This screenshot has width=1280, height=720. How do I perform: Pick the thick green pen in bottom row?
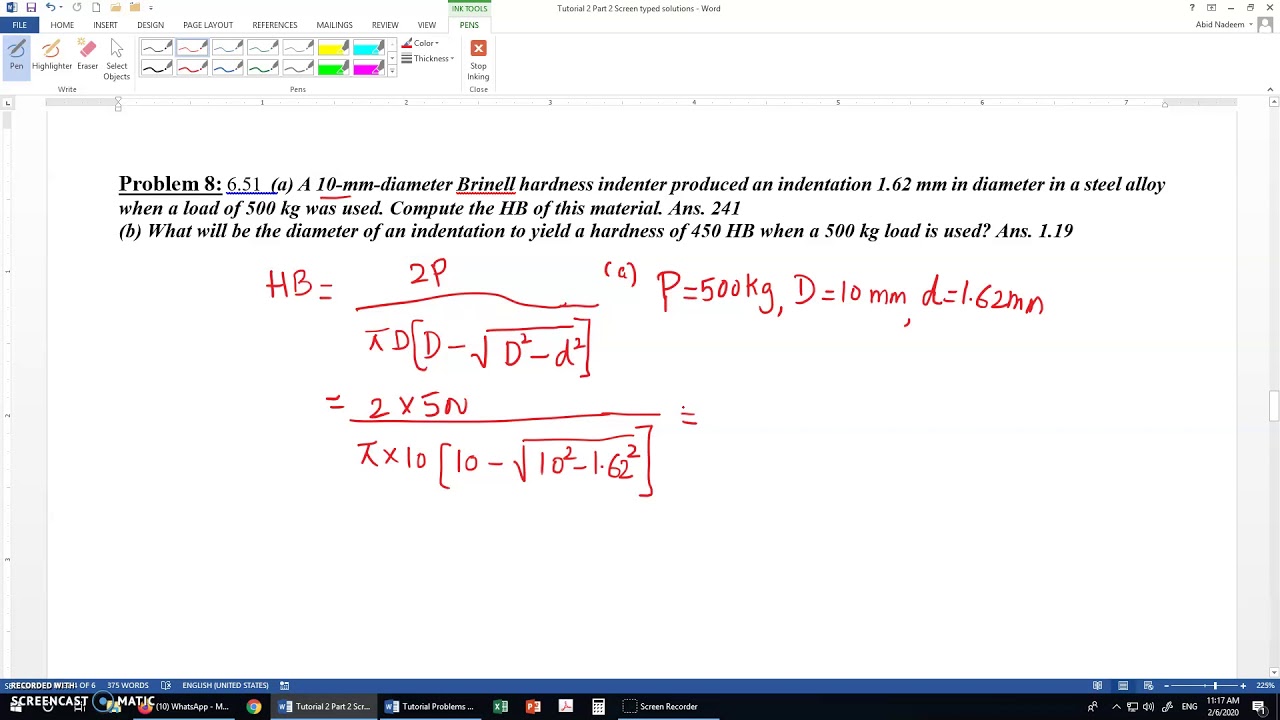[x=263, y=67]
